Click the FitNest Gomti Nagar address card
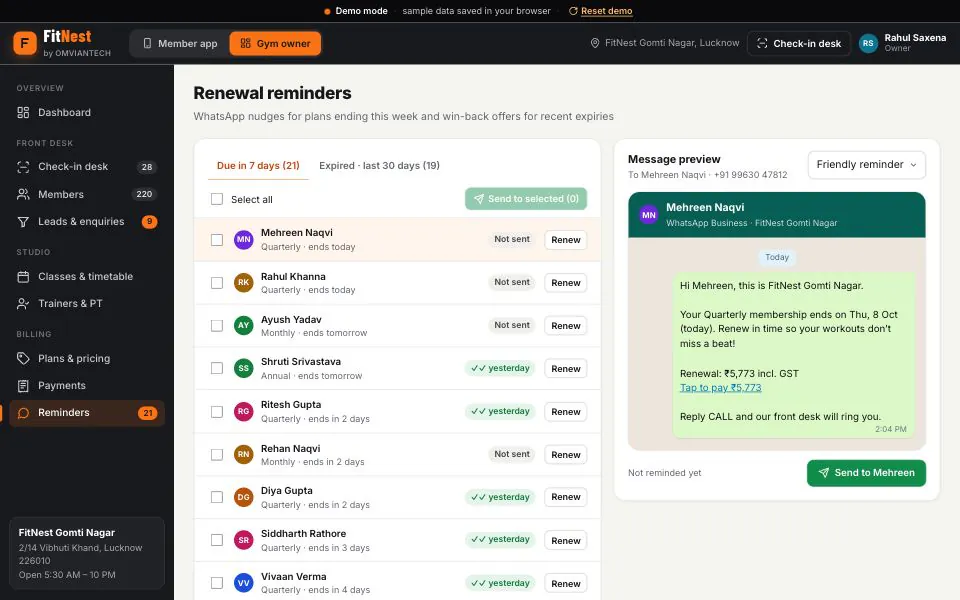 (x=87, y=553)
